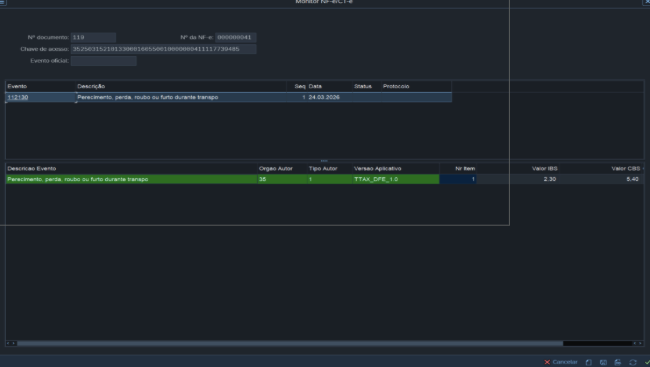The image size is (650, 367).
Task: Click the image export icon in bottom bar
Action: click(x=603, y=362)
